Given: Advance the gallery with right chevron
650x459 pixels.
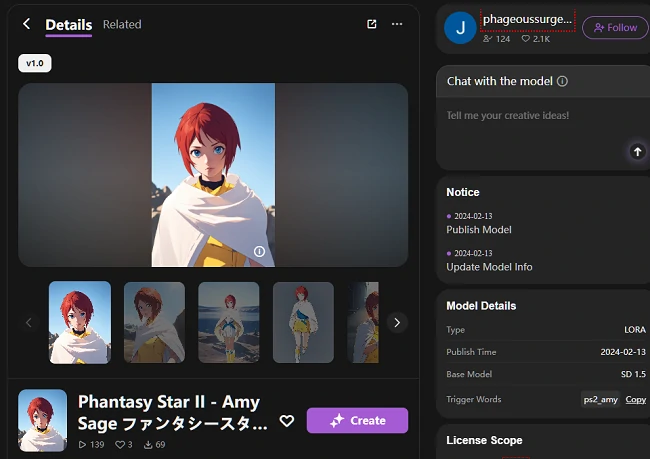Looking at the screenshot, I should (397, 322).
